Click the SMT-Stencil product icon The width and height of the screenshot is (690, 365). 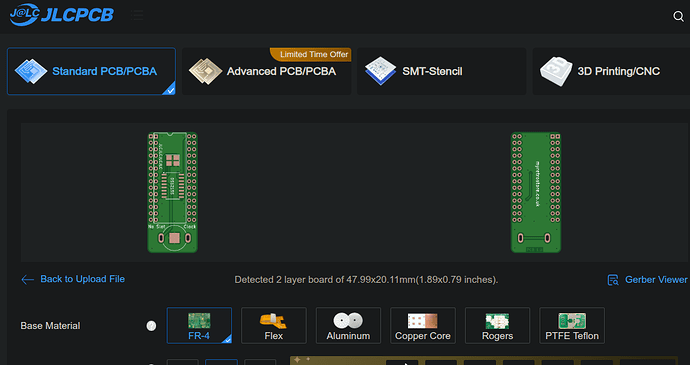[x=381, y=71]
